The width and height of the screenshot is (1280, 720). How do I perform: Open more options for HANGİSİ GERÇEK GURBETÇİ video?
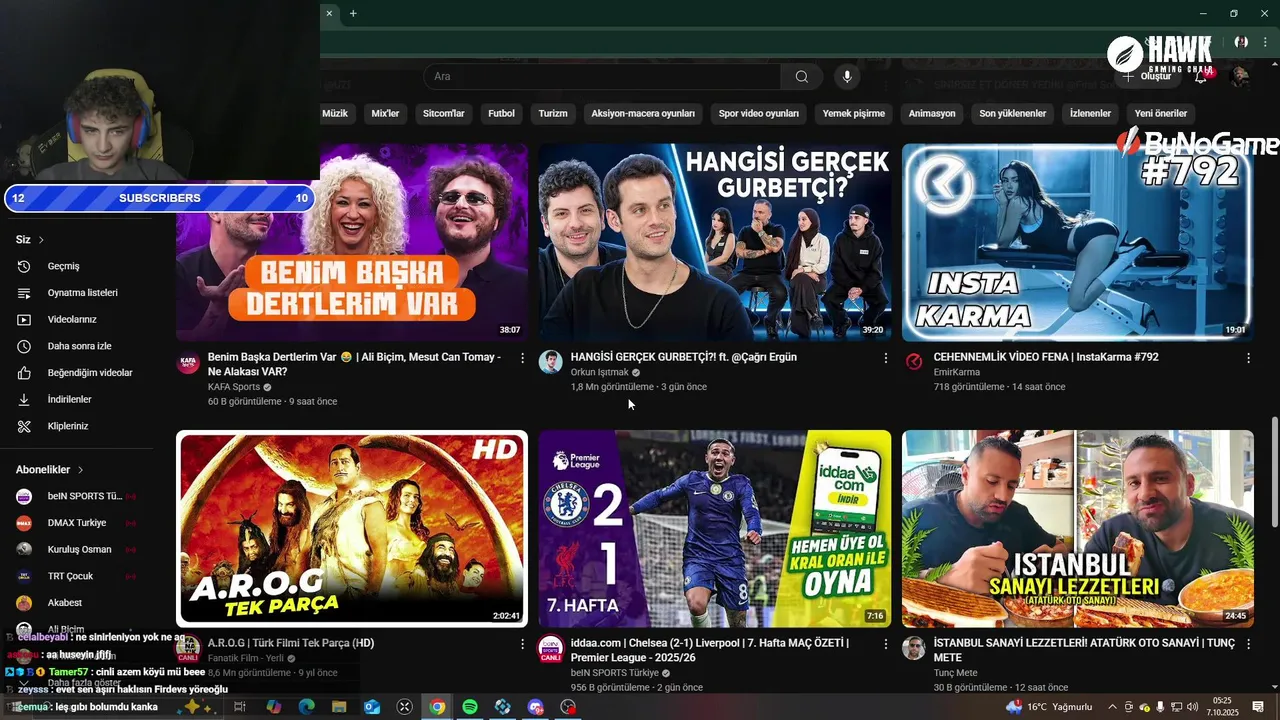click(x=885, y=358)
